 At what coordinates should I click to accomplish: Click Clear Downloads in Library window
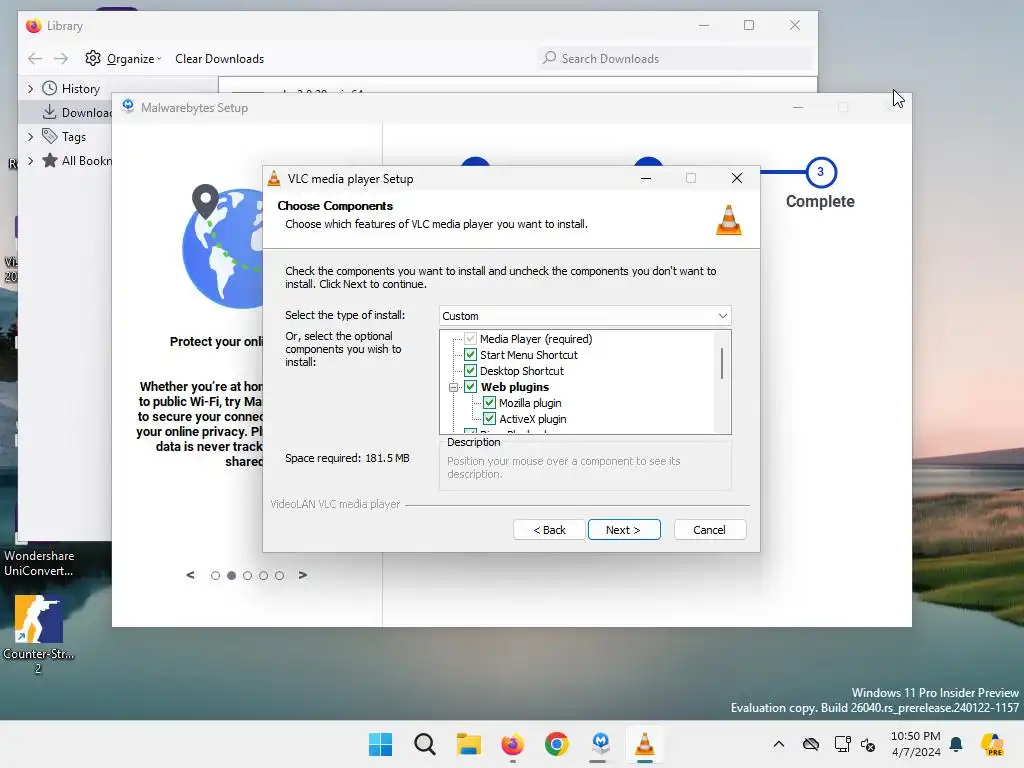click(219, 59)
